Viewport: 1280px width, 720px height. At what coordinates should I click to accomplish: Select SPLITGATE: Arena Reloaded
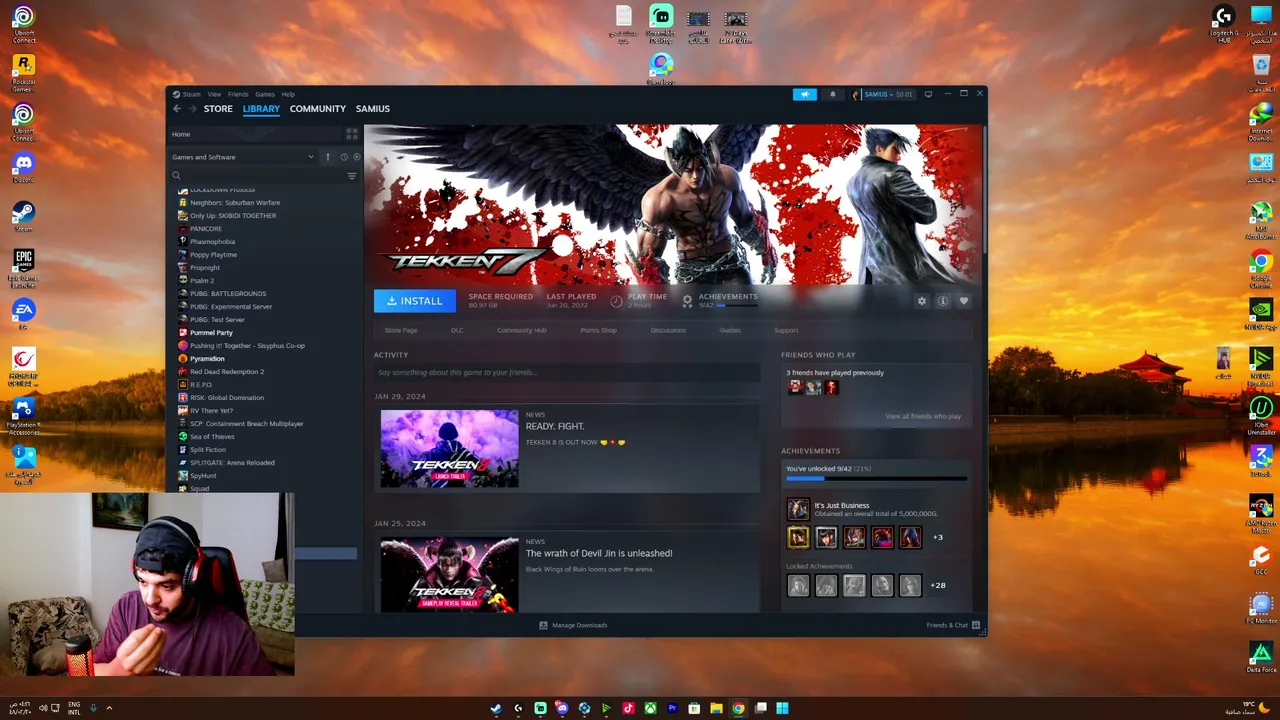(232, 463)
